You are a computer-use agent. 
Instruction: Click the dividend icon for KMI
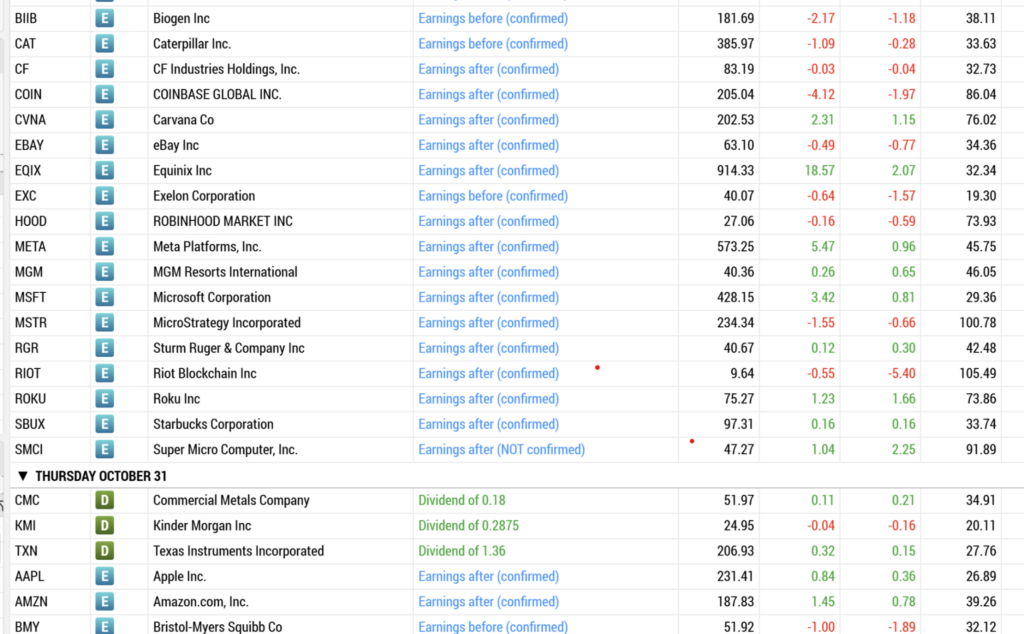click(x=104, y=526)
